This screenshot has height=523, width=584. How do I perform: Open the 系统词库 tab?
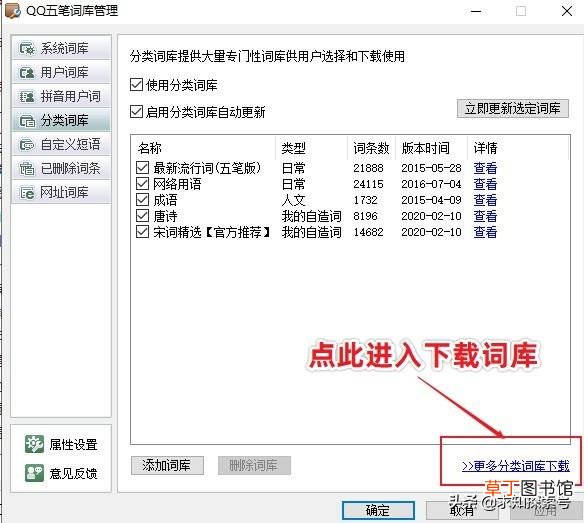[61, 48]
